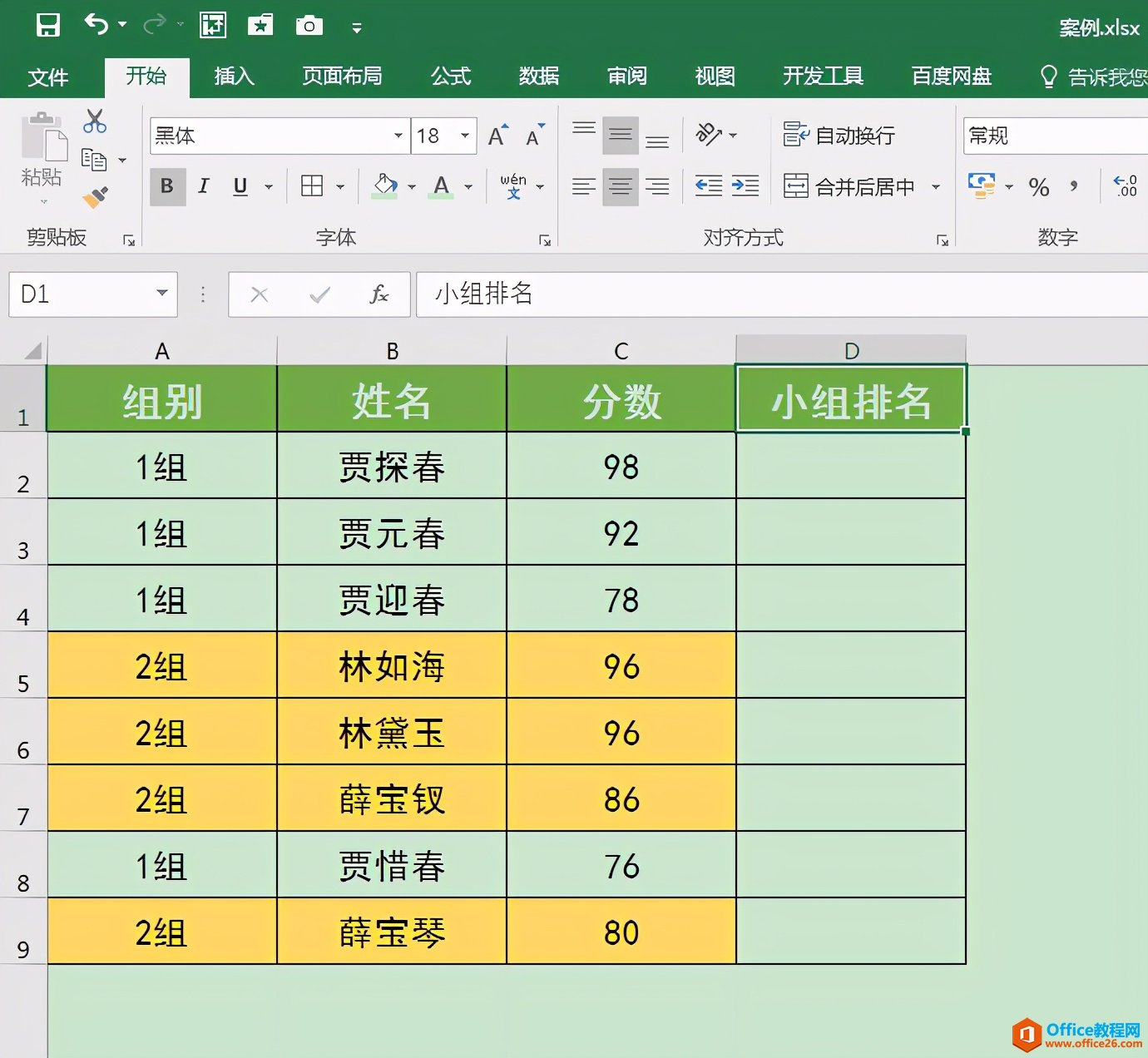This screenshot has height=1058, width=1148.
Task: Click the Format Painter brush icon
Action: 95,197
